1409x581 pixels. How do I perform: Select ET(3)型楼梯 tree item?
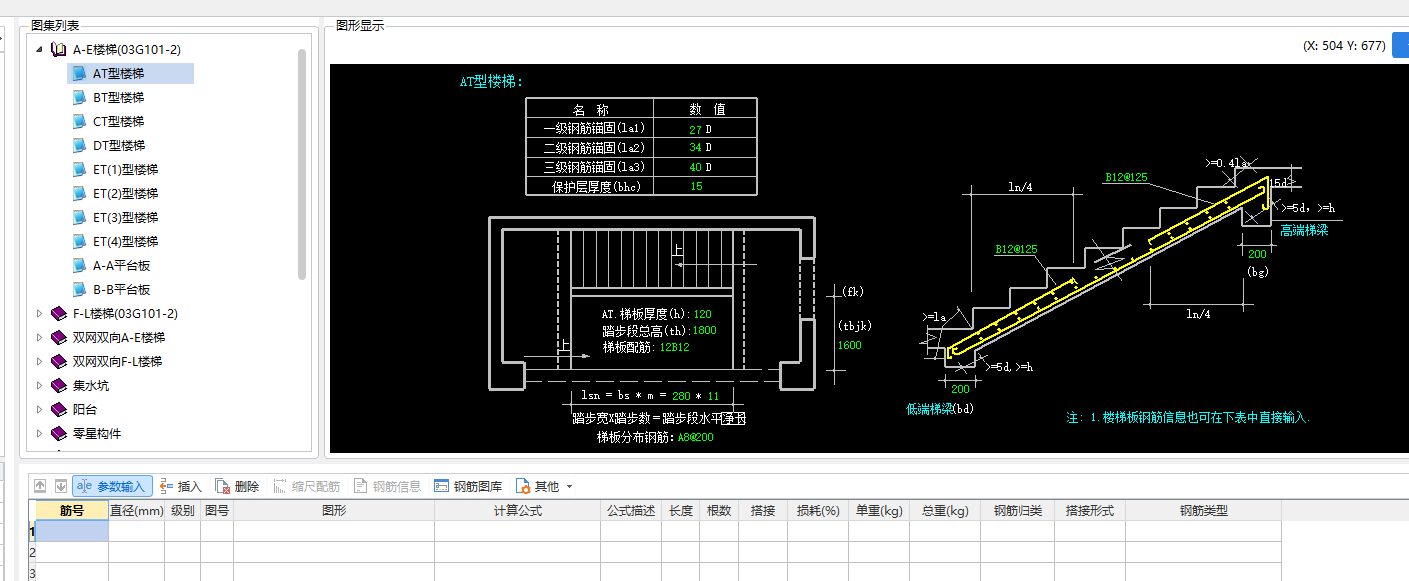click(x=125, y=217)
